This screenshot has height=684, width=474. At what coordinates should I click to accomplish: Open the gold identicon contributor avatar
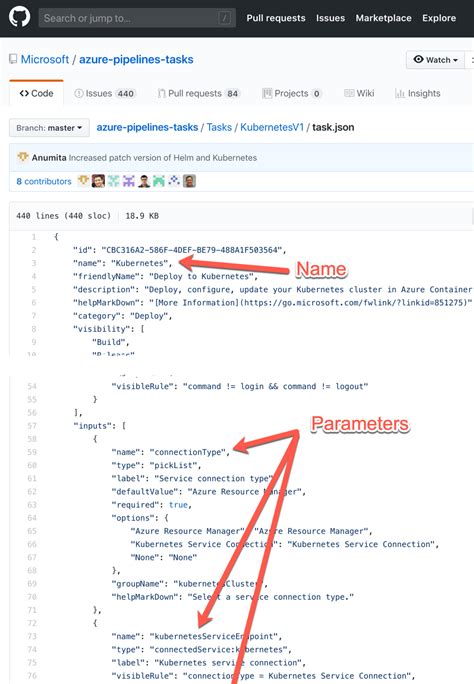pyautogui.click(x=83, y=181)
